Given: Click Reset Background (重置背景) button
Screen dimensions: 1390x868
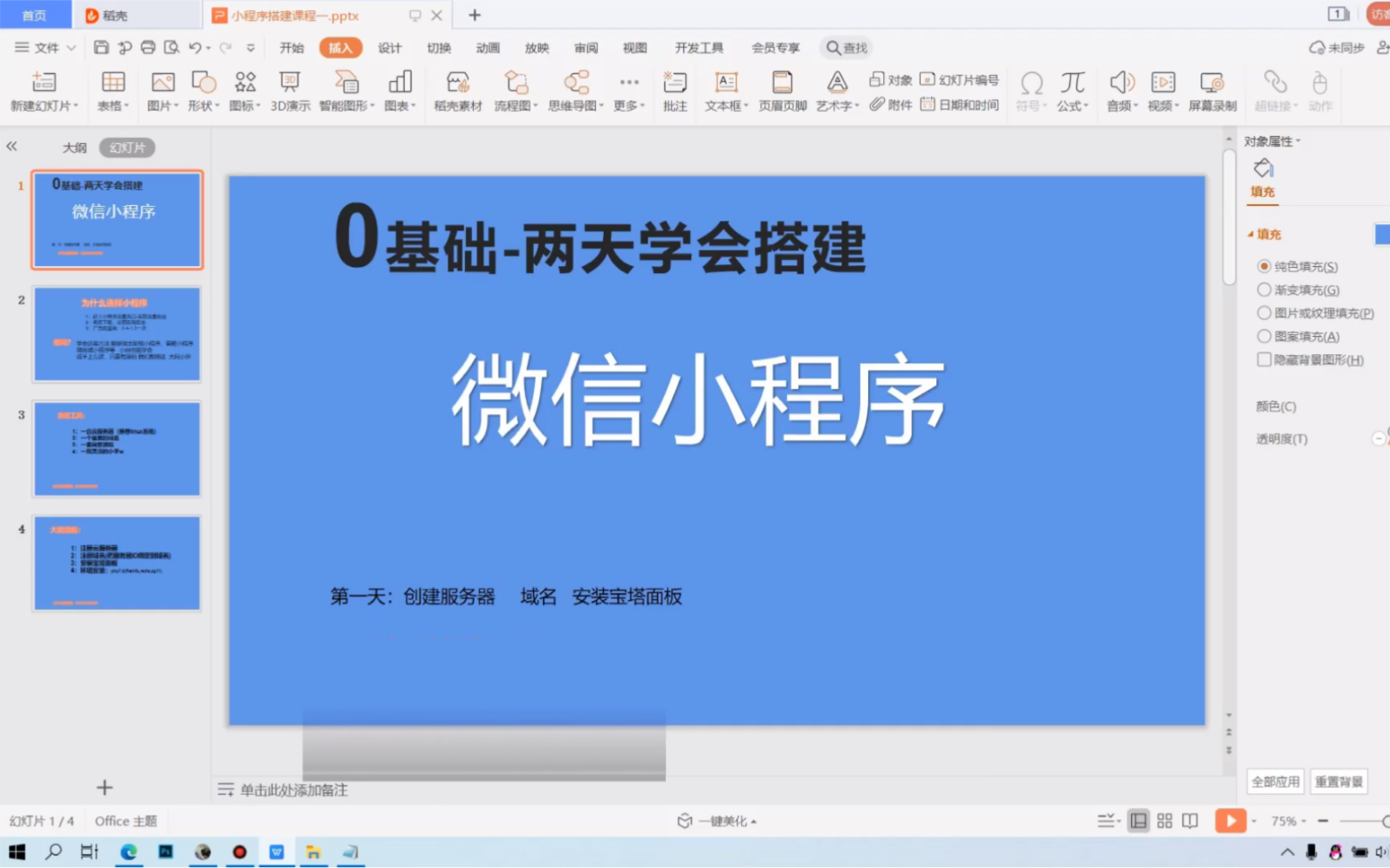Looking at the screenshot, I should pos(1339,782).
